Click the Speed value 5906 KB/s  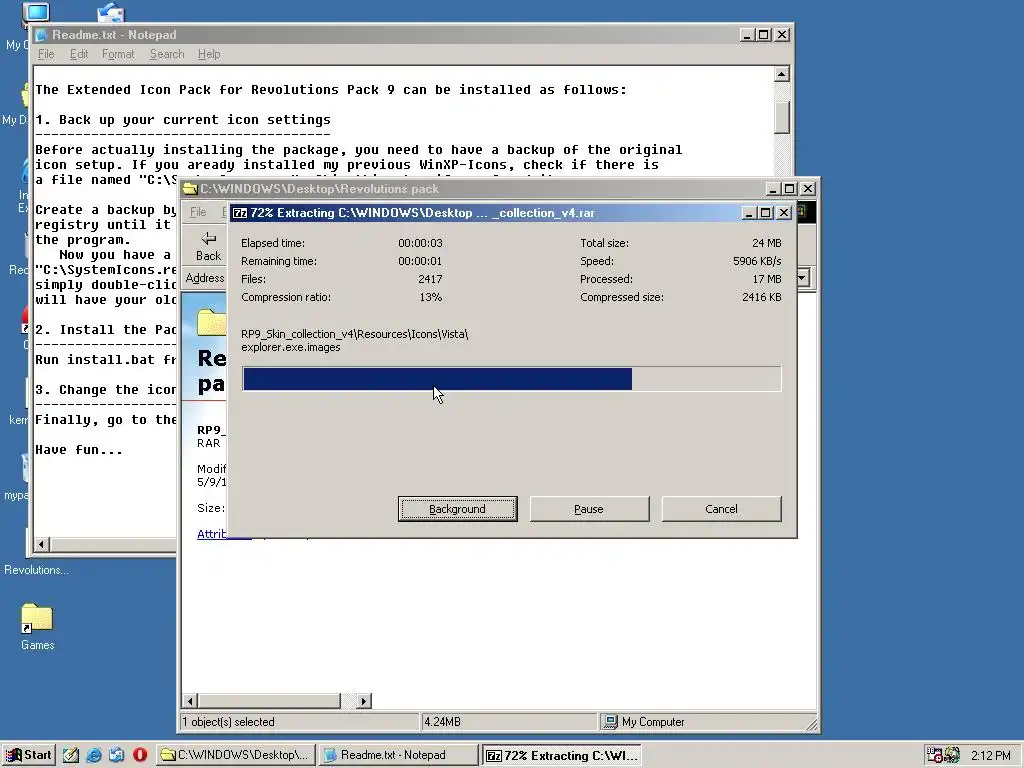pos(757,261)
